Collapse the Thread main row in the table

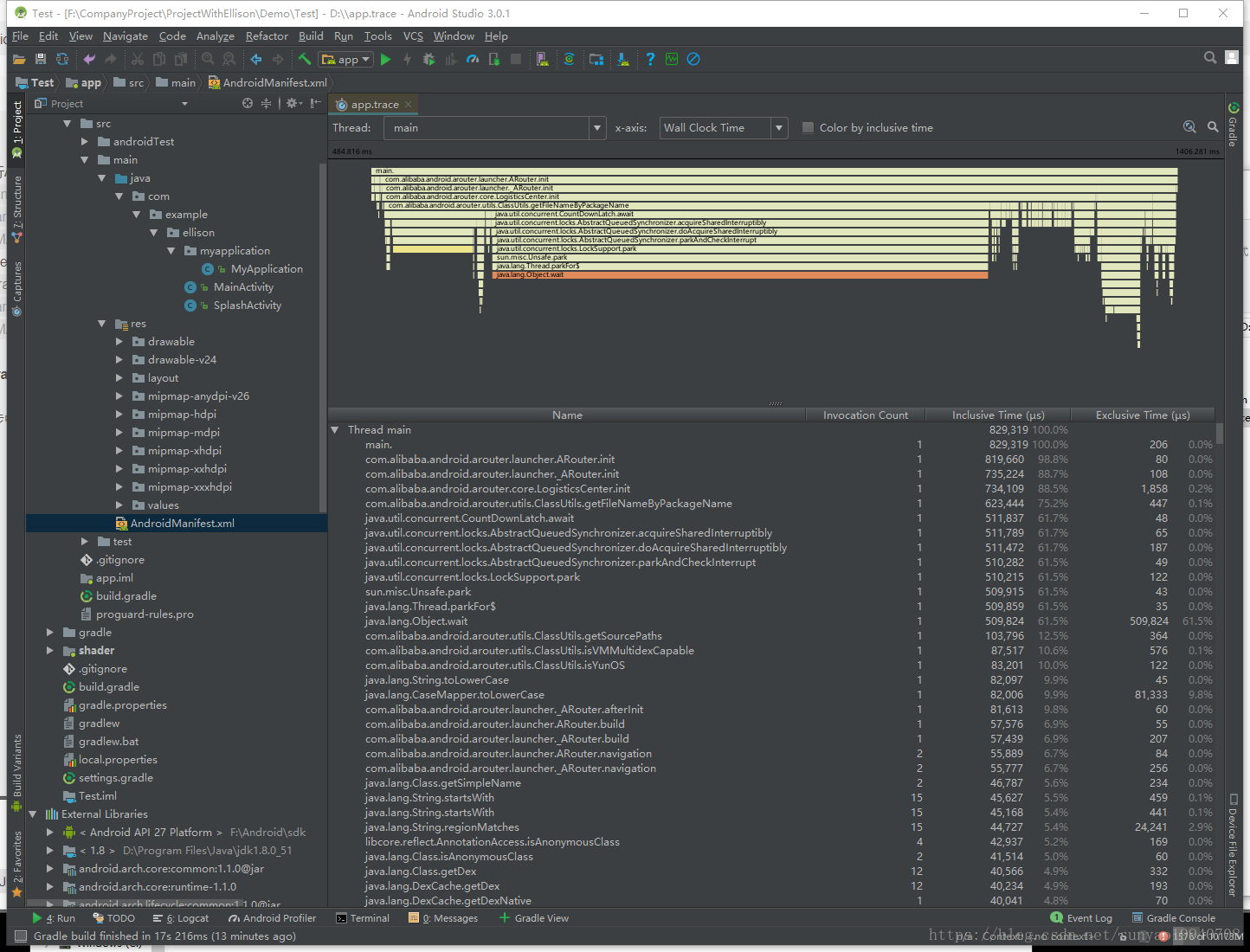tap(335, 430)
